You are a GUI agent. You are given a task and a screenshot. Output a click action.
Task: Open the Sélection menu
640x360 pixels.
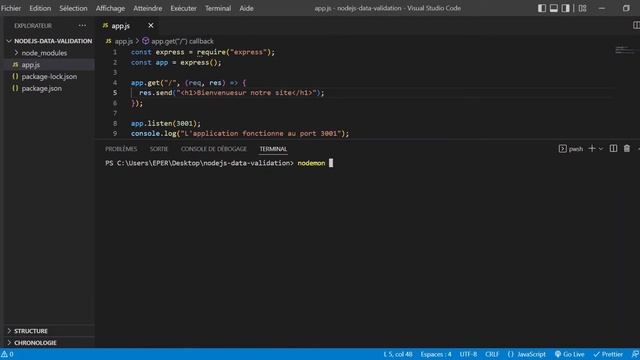[73, 8]
